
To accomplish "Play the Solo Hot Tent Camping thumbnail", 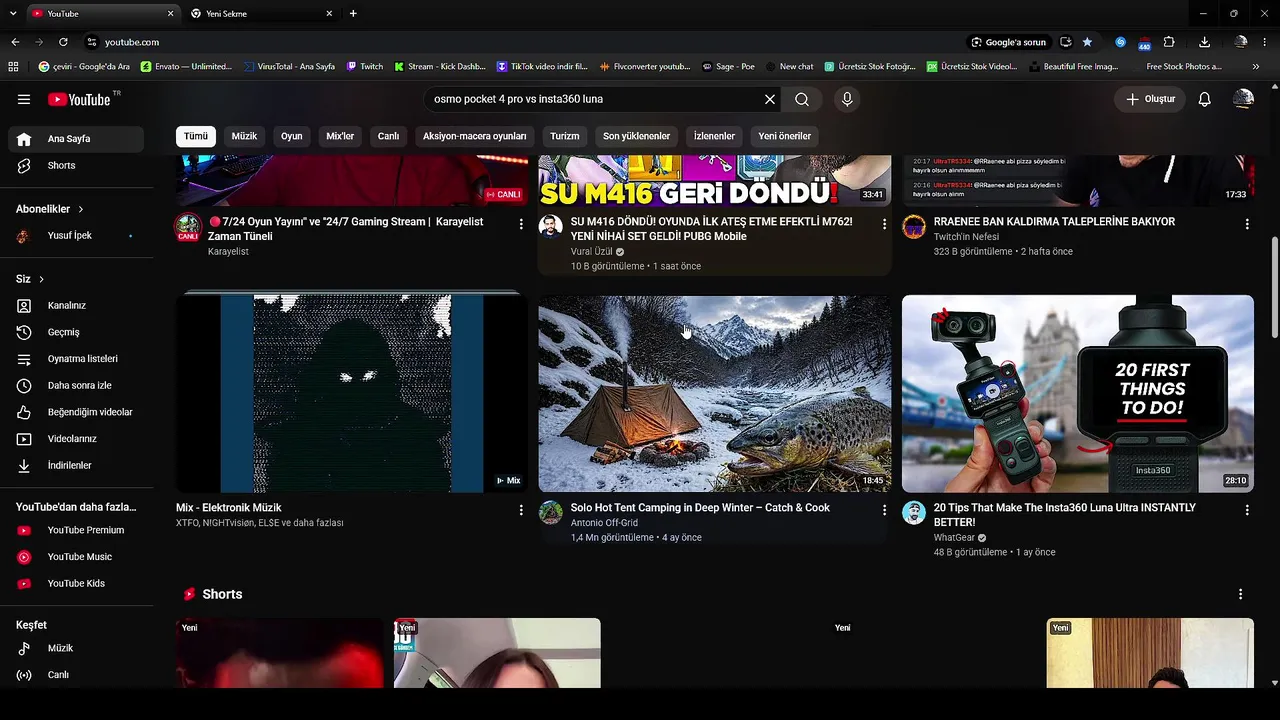I will [x=715, y=393].
